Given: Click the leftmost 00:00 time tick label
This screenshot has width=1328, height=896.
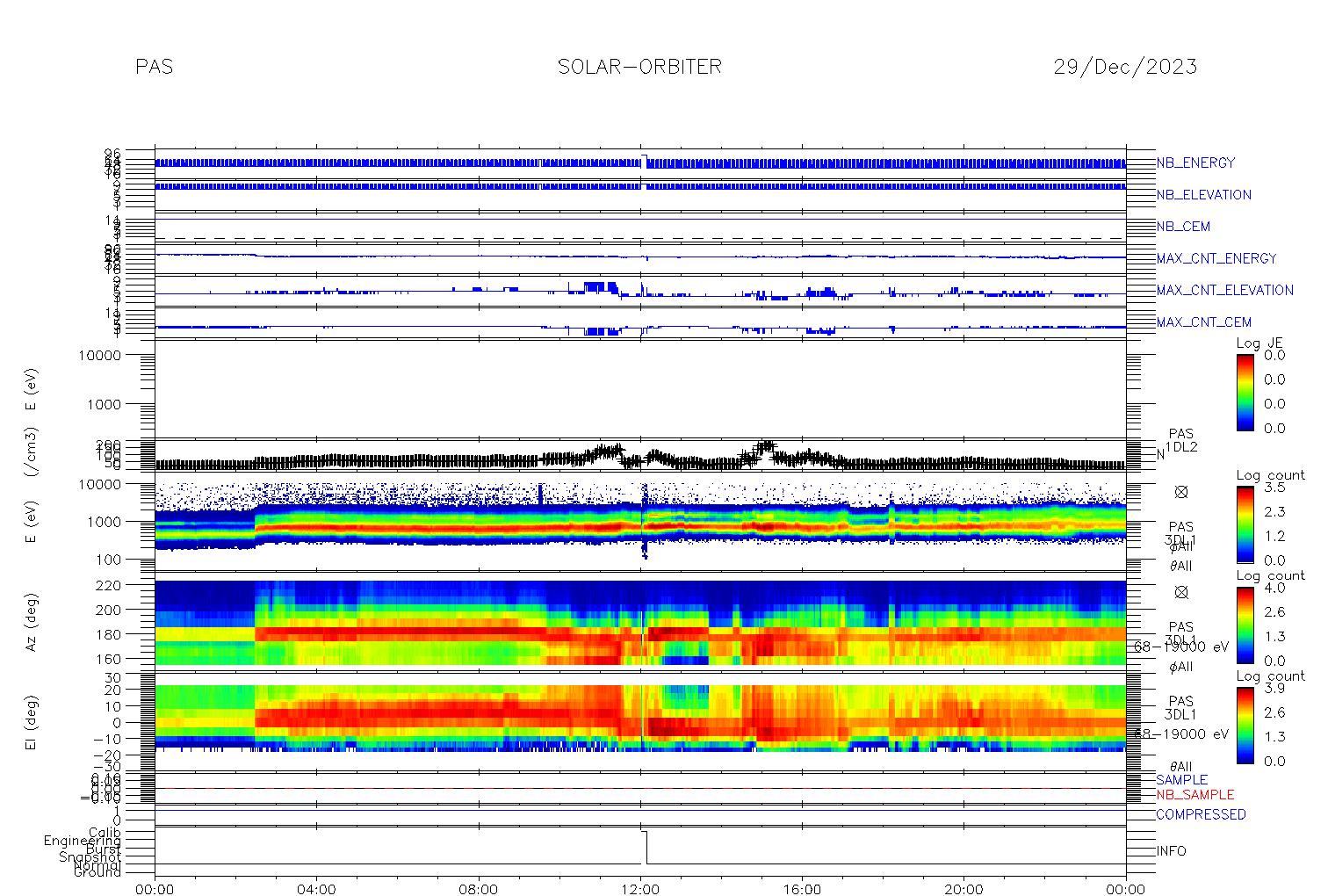Looking at the screenshot, I should tap(155, 889).
